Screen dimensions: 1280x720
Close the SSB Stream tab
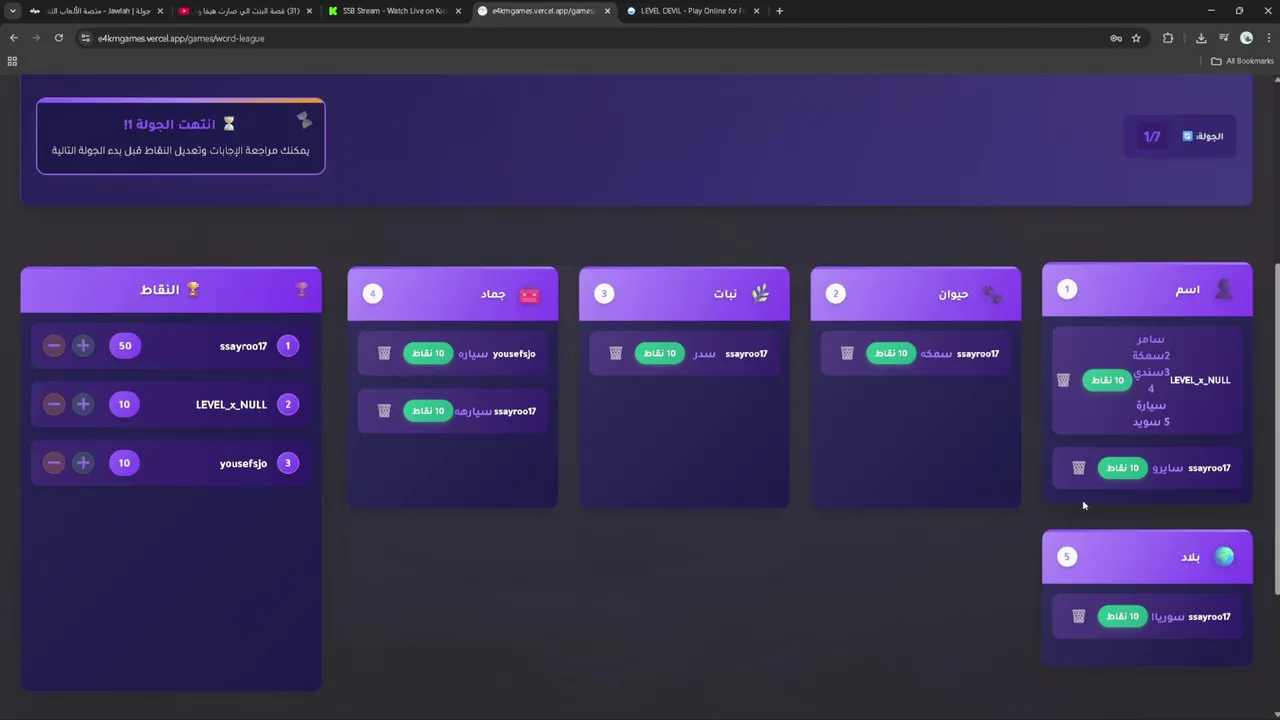tap(458, 11)
